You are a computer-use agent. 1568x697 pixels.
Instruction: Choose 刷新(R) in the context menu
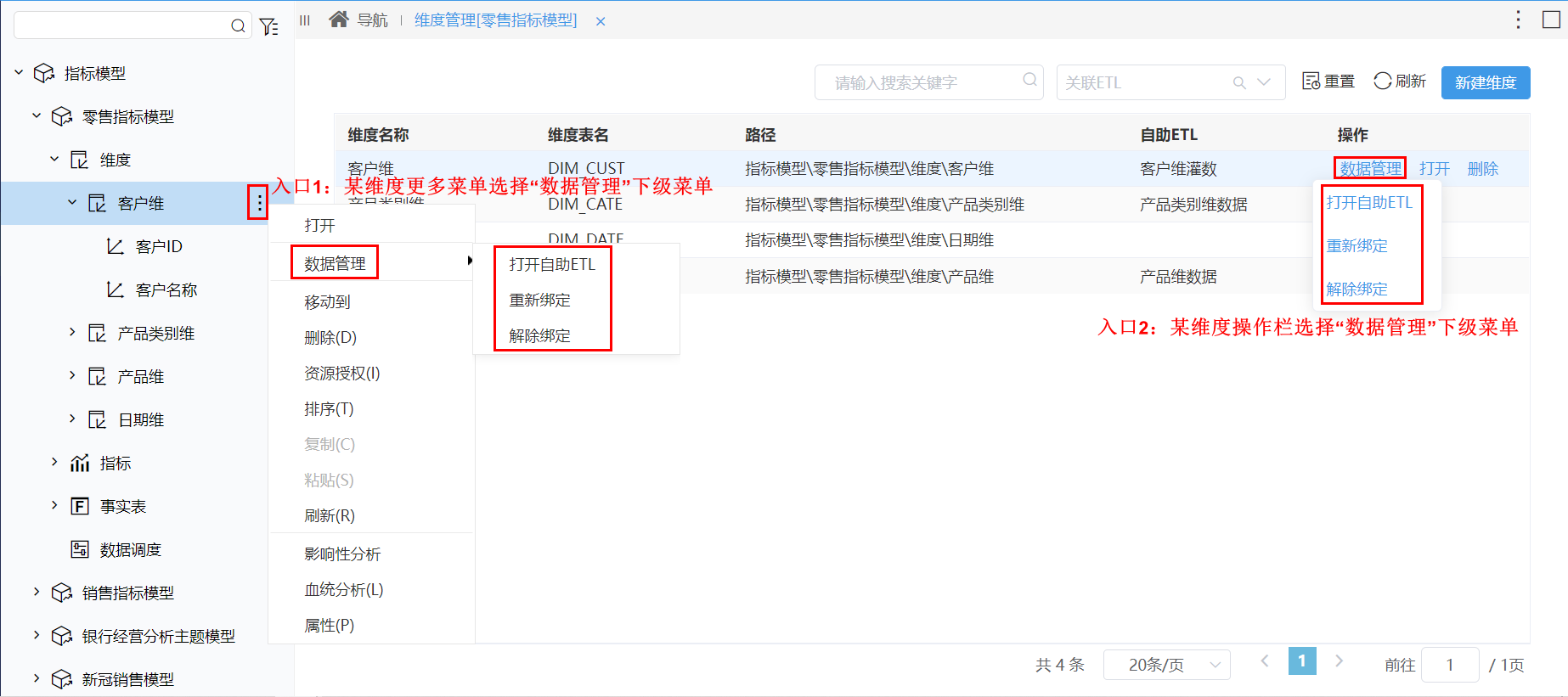pyautogui.click(x=372, y=516)
